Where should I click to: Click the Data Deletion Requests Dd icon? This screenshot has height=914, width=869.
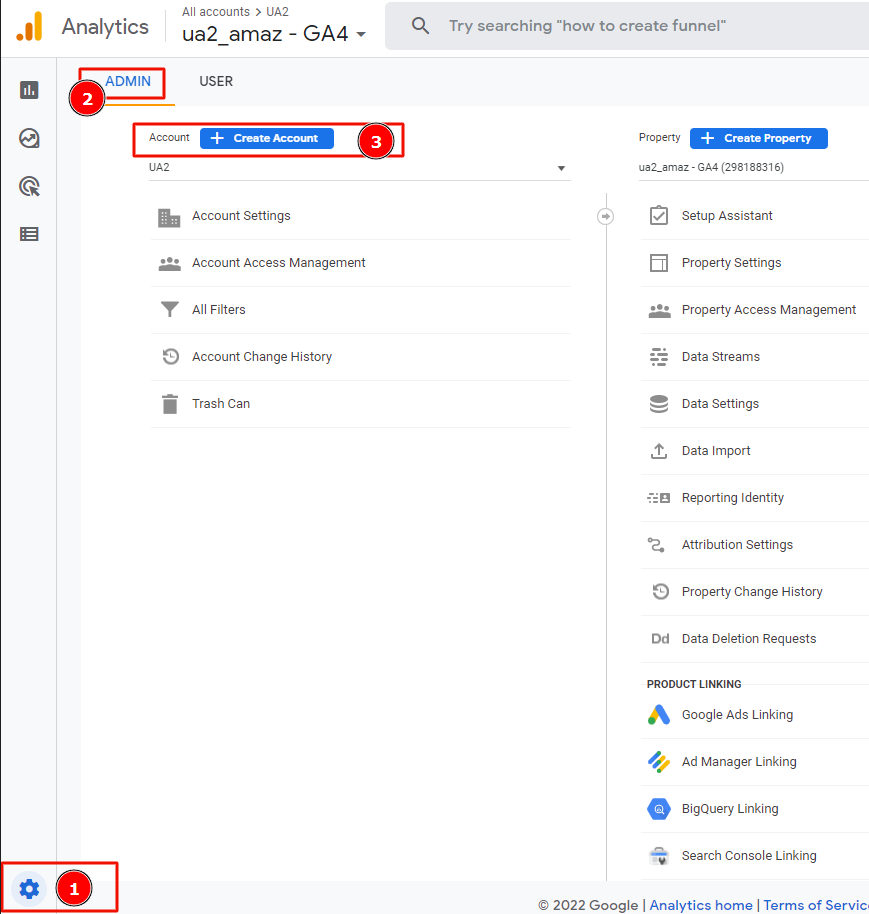(x=660, y=639)
